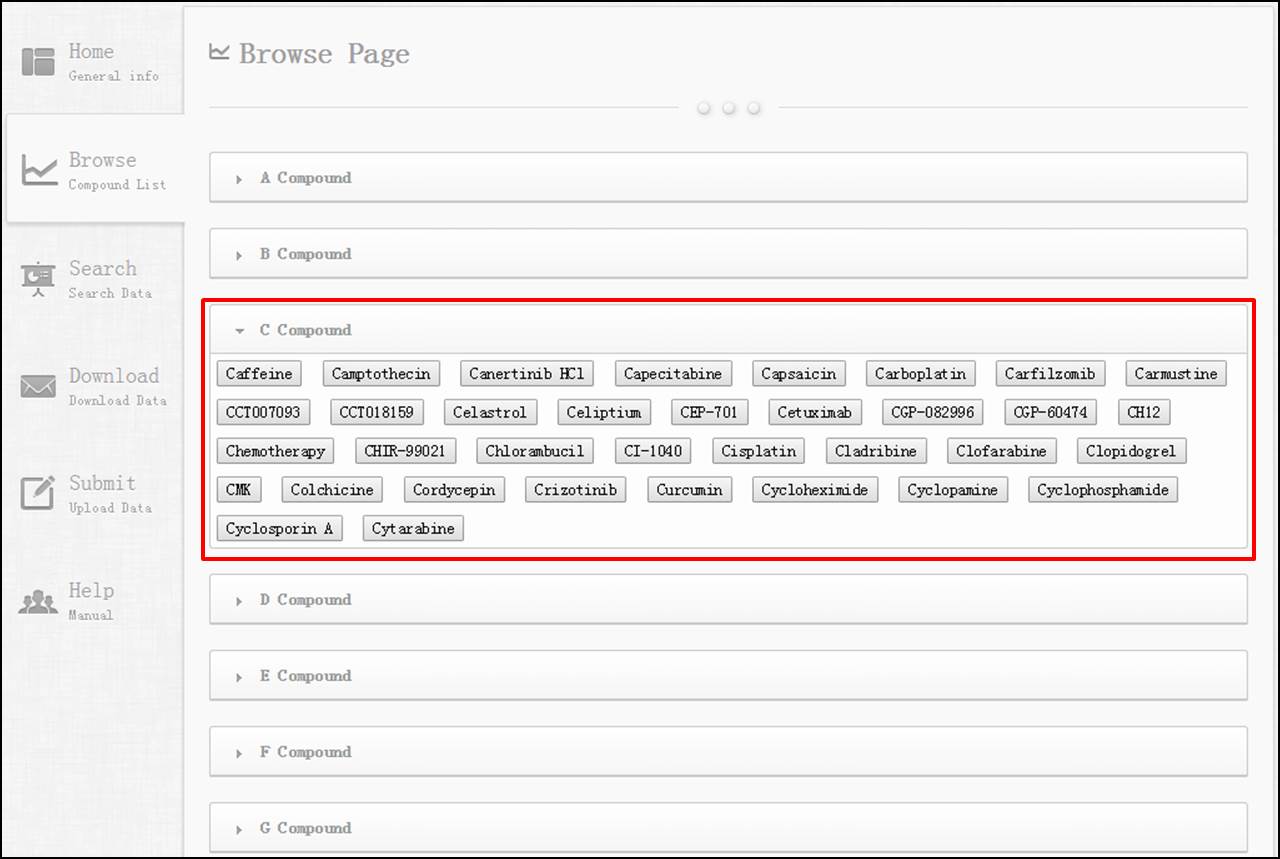This screenshot has height=859, width=1280.
Task: Click the Capsaicin compound button
Action: 799,374
